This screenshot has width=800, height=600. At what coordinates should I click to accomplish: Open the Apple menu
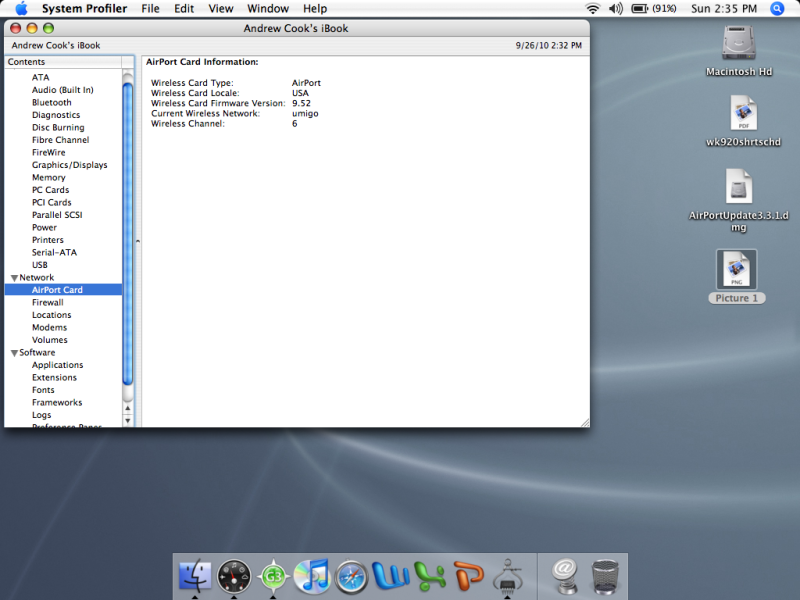[21, 9]
